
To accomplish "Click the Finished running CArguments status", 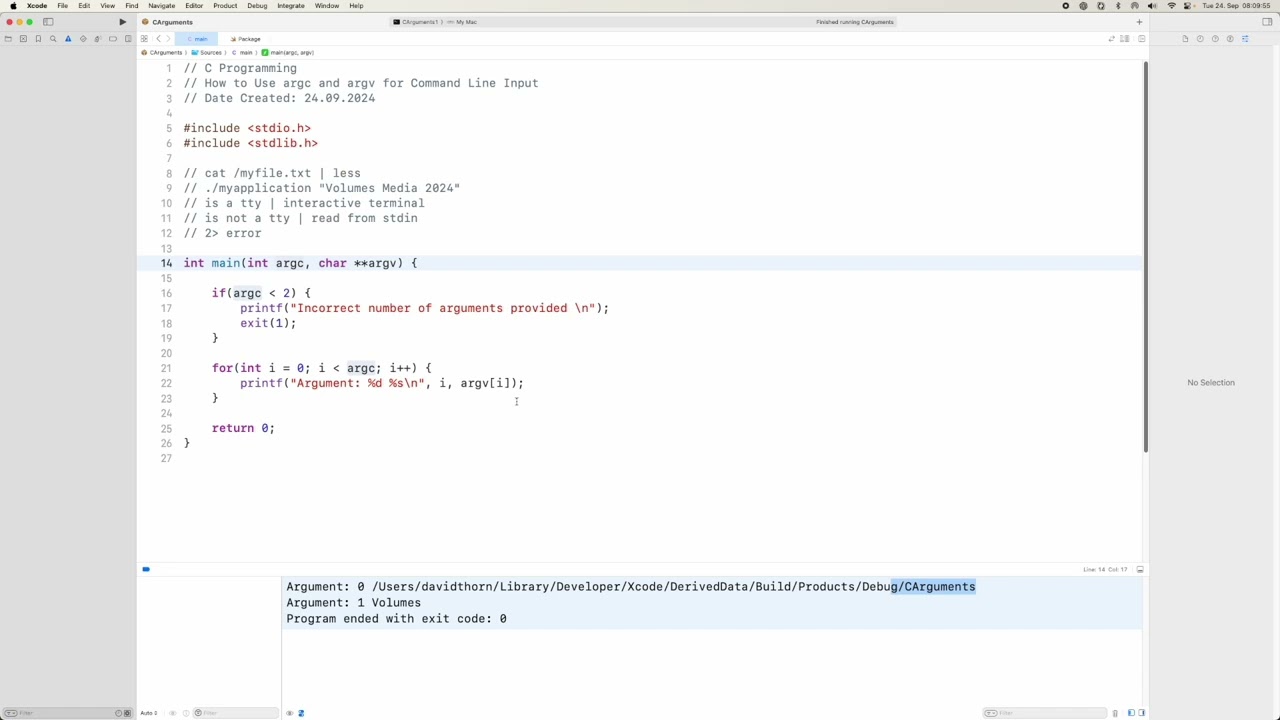I will coord(855,22).
